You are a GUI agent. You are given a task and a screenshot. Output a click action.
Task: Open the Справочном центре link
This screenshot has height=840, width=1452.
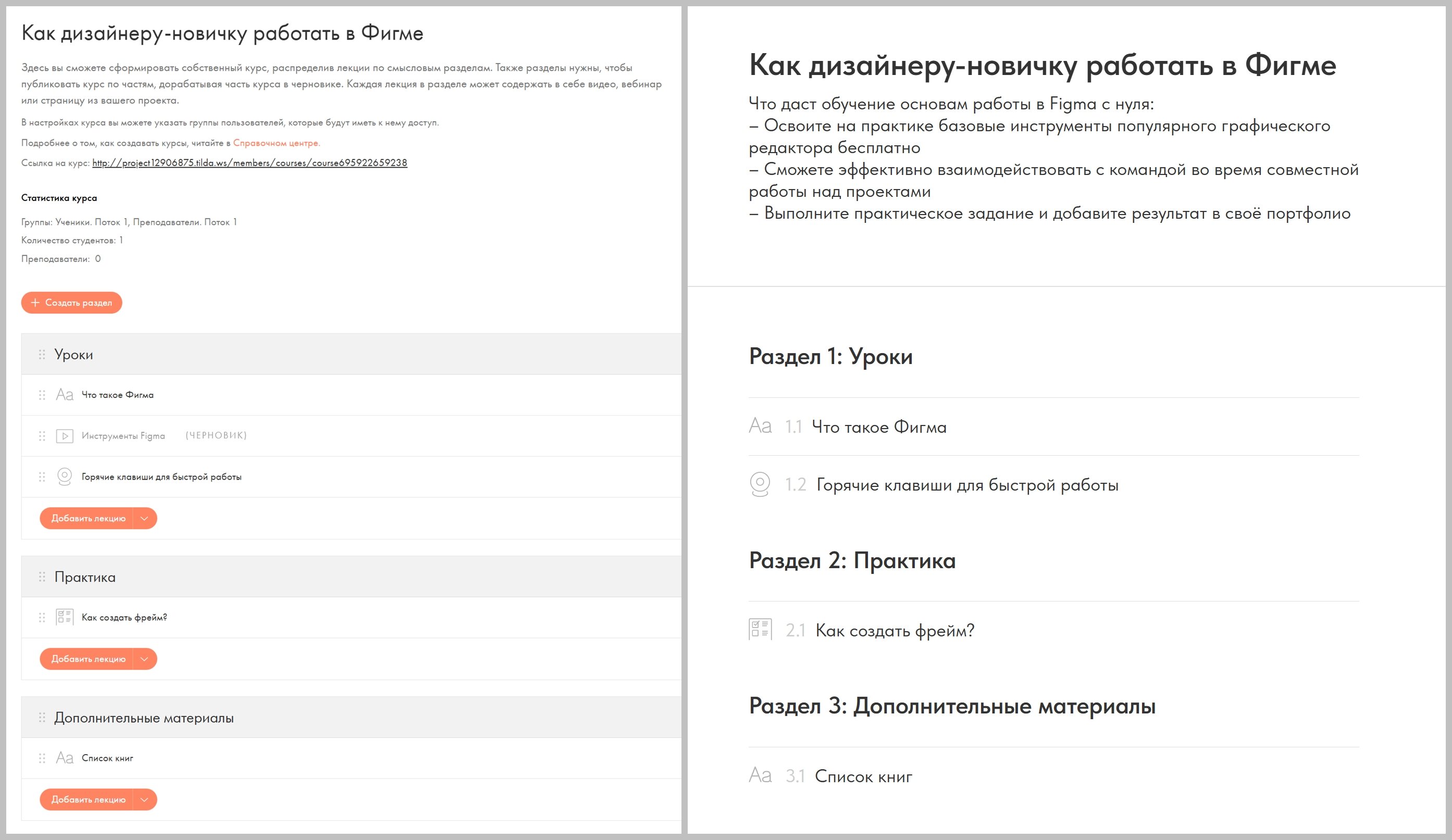click(x=276, y=143)
